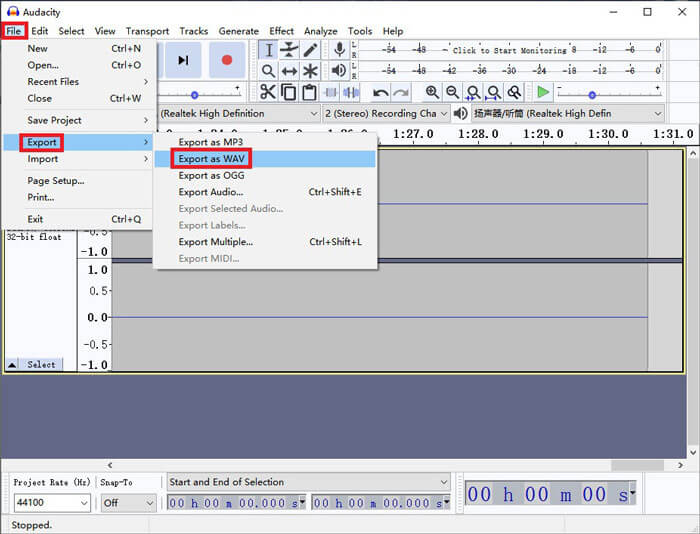Viewport: 700px width, 534px height.
Task: Open the Edit menu
Action: click(39, 31)
